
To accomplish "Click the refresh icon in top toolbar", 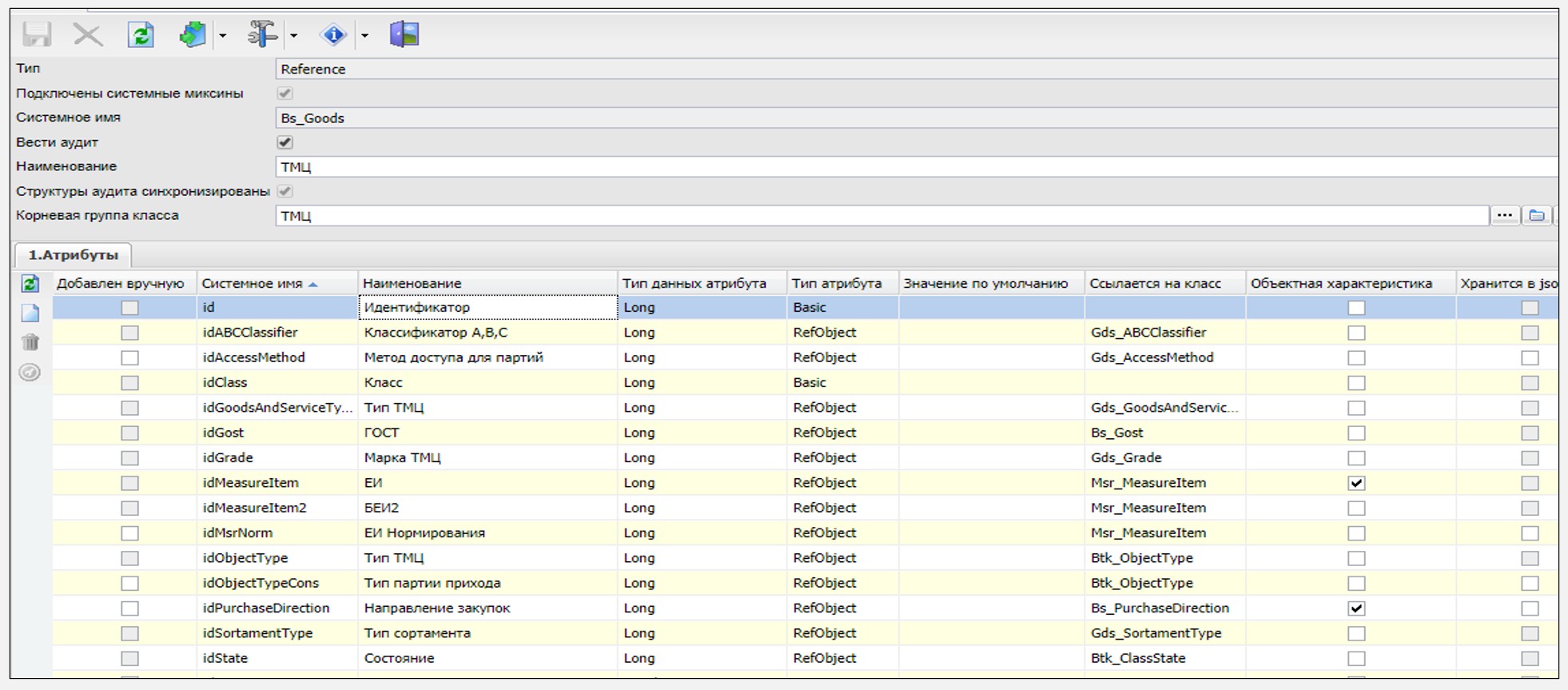I will (x=141, y=35).
